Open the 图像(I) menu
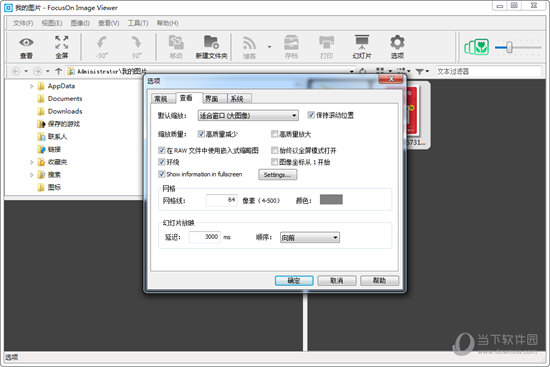The width and height of the screenshot is (550, 367). click(x=80, y=23)
